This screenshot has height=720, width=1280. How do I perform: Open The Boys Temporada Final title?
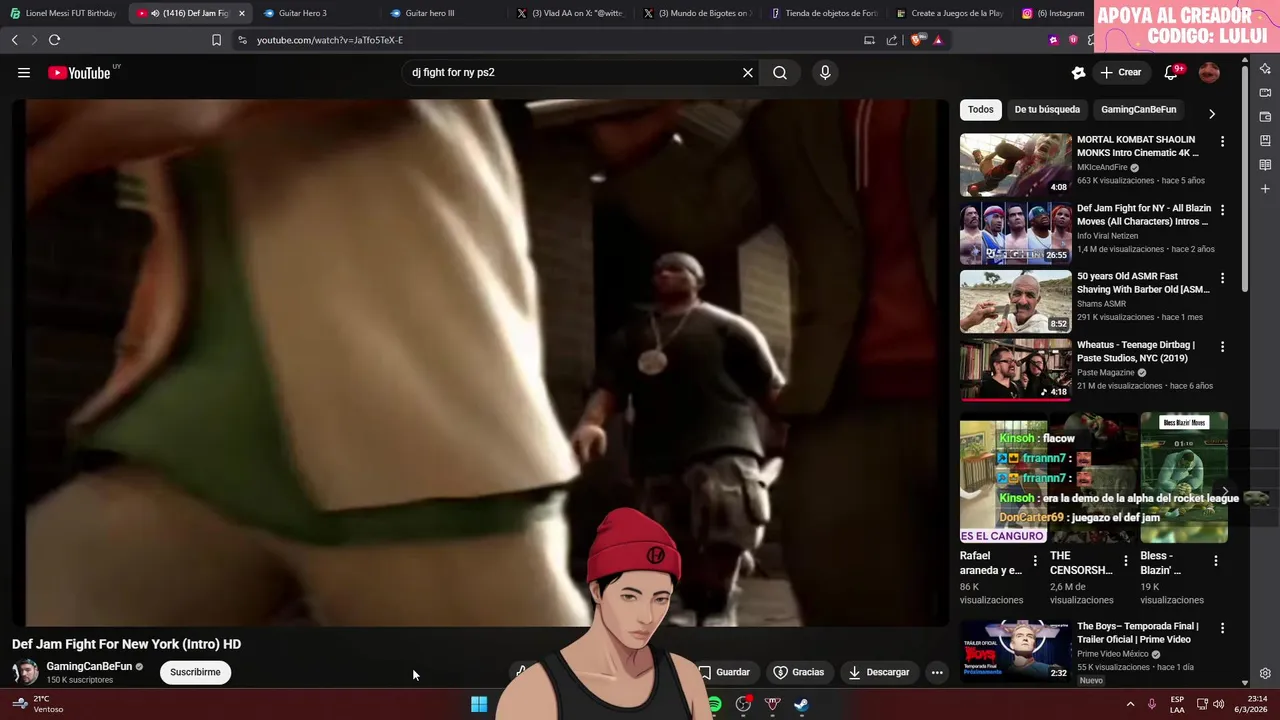click(x=1138, y=633)
